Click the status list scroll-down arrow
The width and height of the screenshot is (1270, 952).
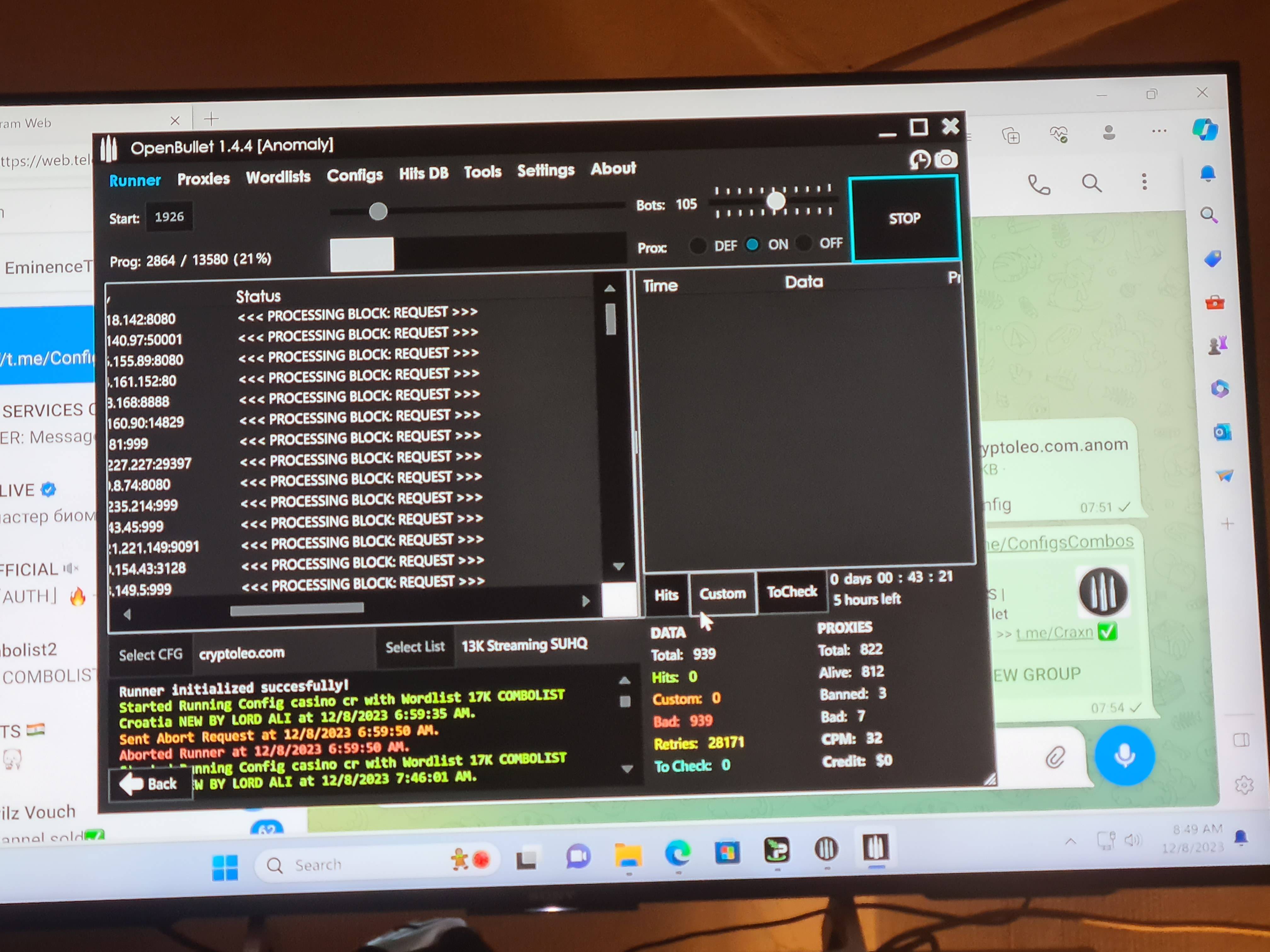click(618, 566)
